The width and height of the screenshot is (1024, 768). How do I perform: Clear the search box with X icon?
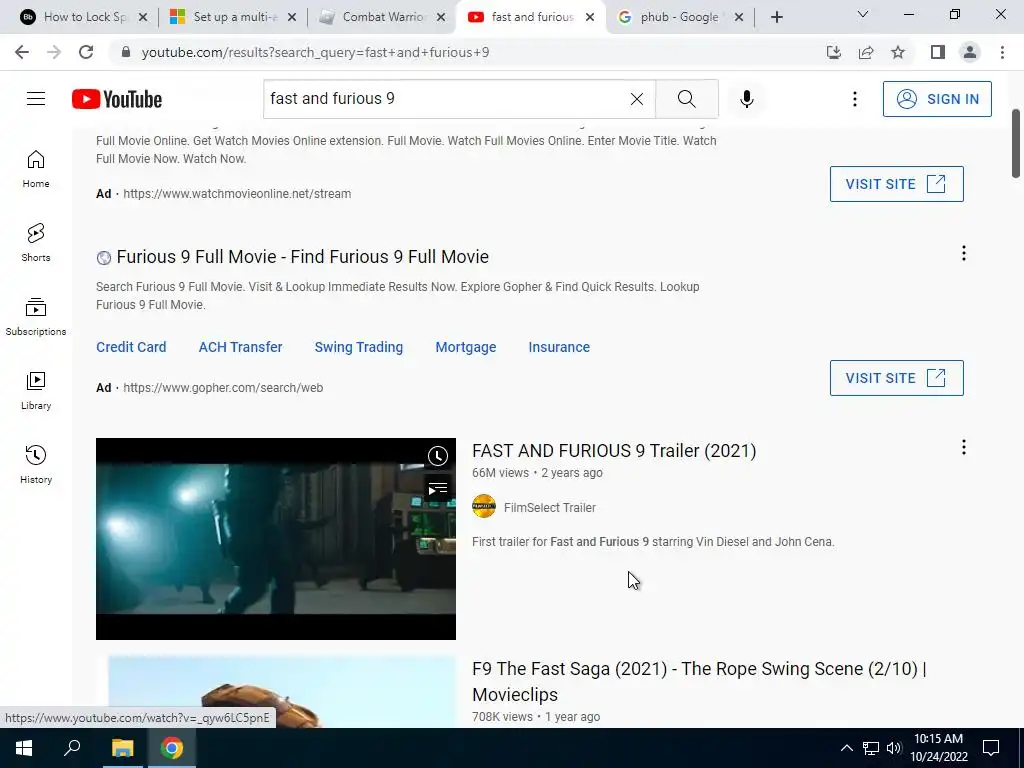(637, 99)
